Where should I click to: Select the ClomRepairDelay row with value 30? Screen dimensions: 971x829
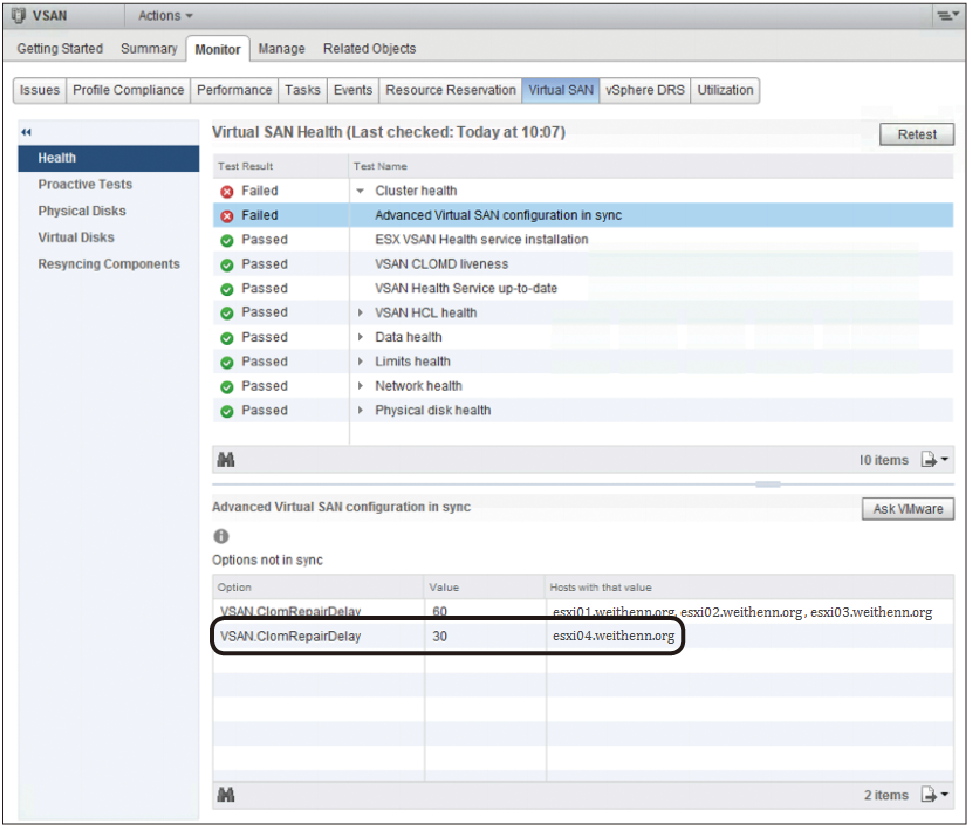point(583,636)
